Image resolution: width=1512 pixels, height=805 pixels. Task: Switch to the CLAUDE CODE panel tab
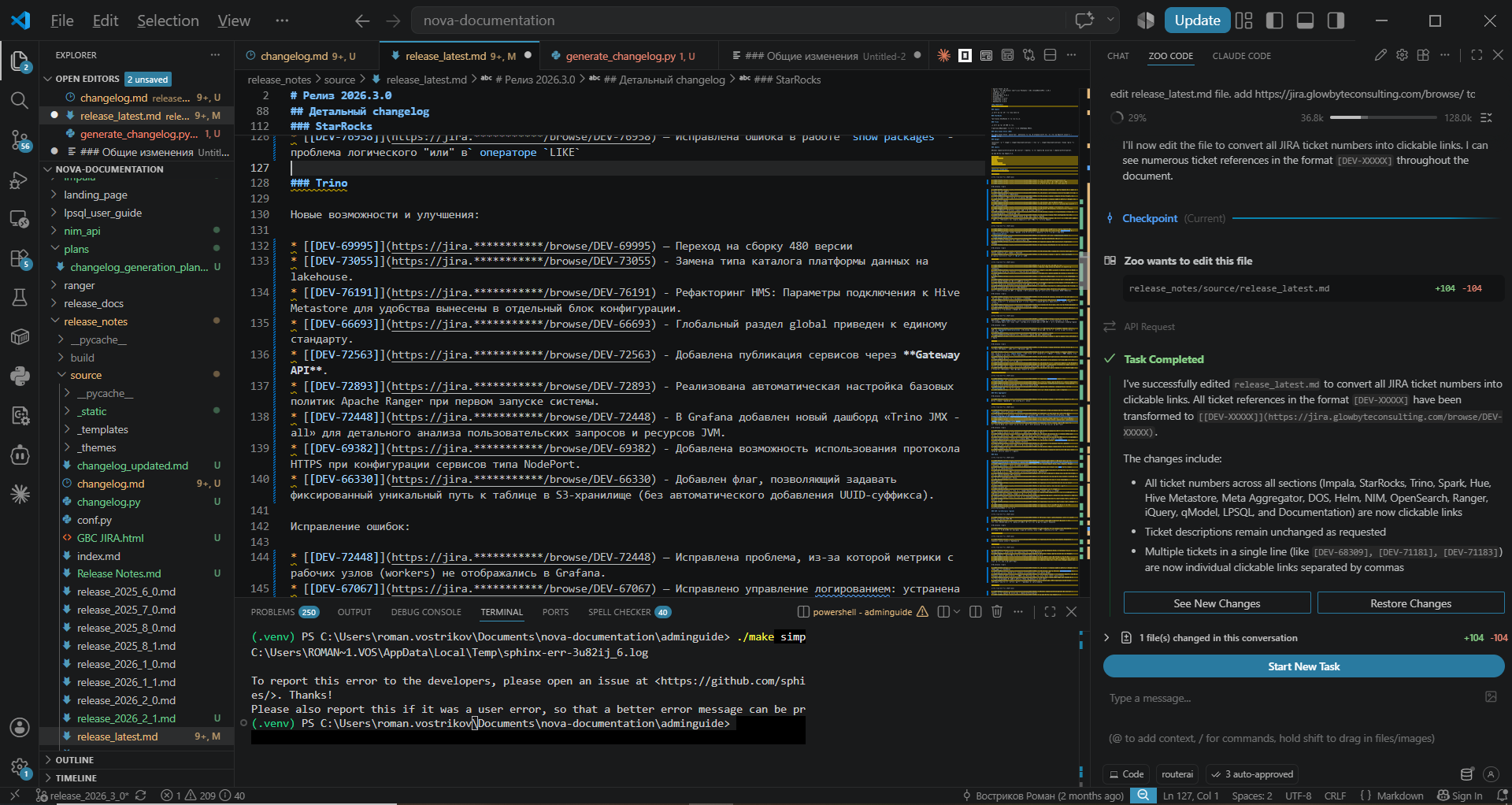coord(1241,56)
